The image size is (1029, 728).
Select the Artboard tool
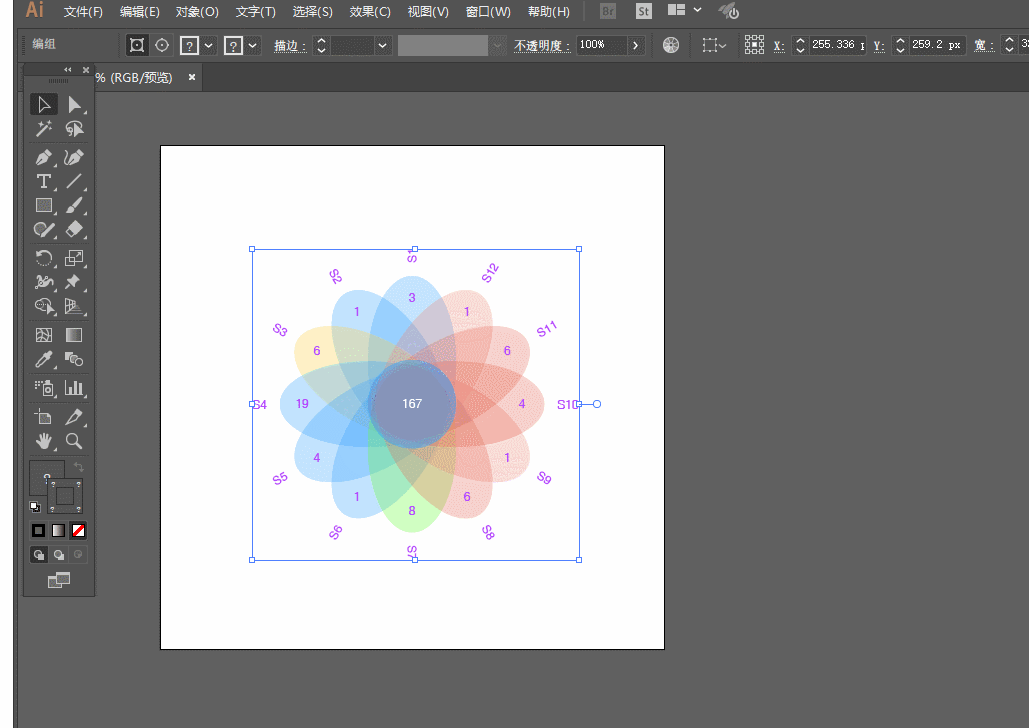click(44, 417)
